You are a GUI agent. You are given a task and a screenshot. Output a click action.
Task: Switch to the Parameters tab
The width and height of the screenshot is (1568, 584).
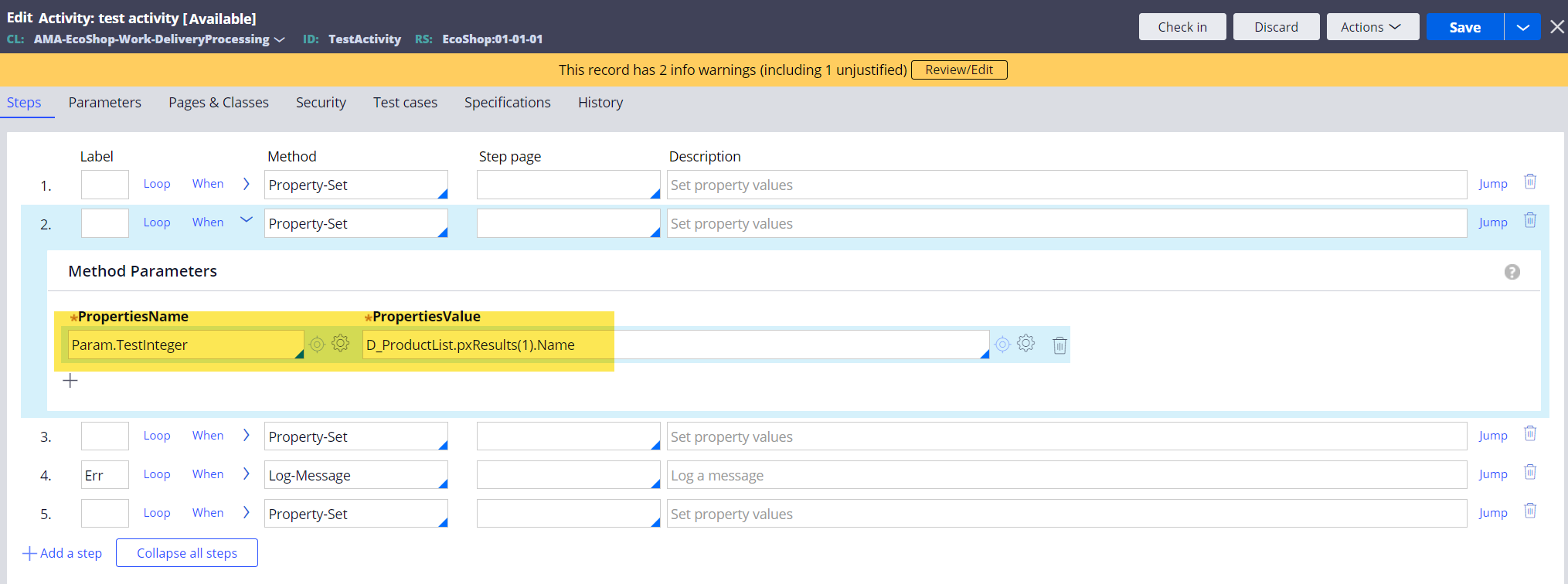point(105,103)
